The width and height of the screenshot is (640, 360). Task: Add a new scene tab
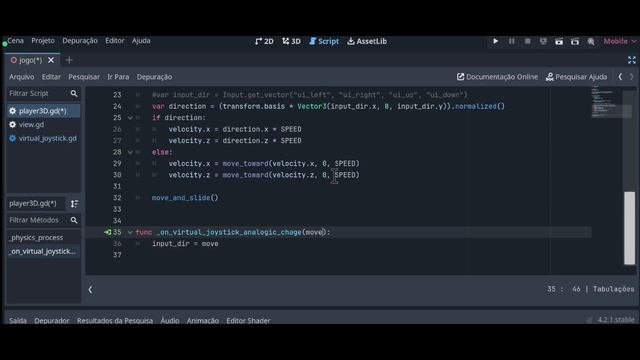pos(69,60)
